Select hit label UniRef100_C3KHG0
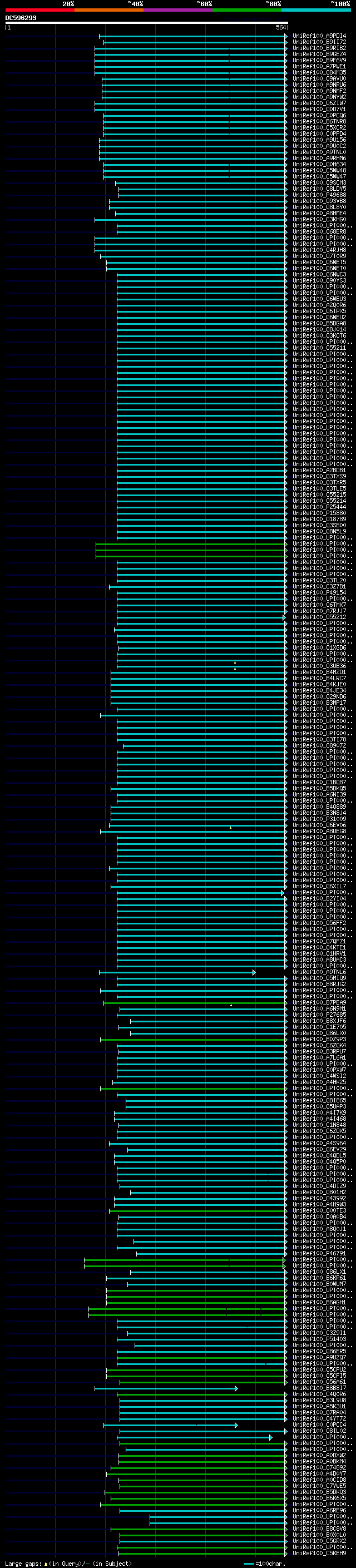 point(319,219)
